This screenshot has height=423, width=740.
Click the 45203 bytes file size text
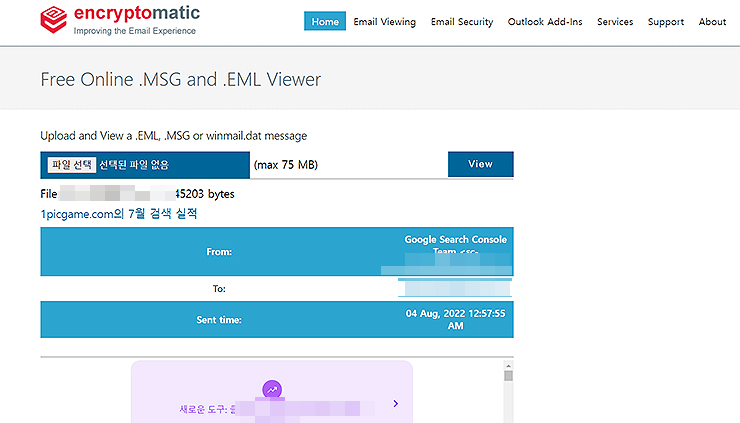click(205, 194)
